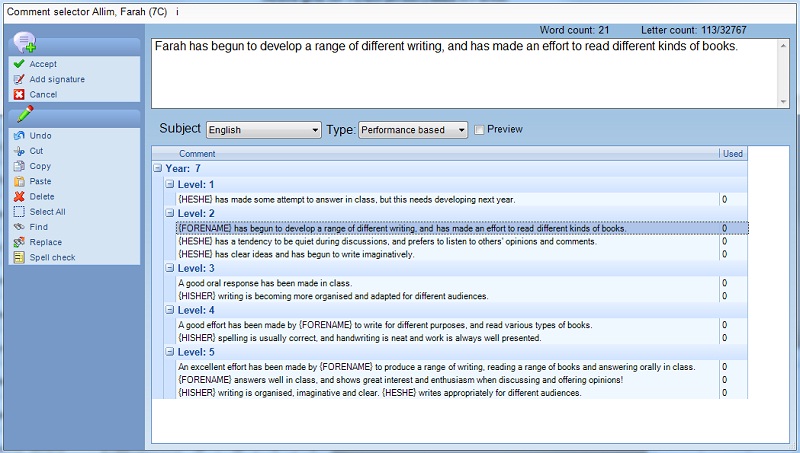Open the Type dropdown showing Performance based
800x453 pixels.
(x=413, y=130)
